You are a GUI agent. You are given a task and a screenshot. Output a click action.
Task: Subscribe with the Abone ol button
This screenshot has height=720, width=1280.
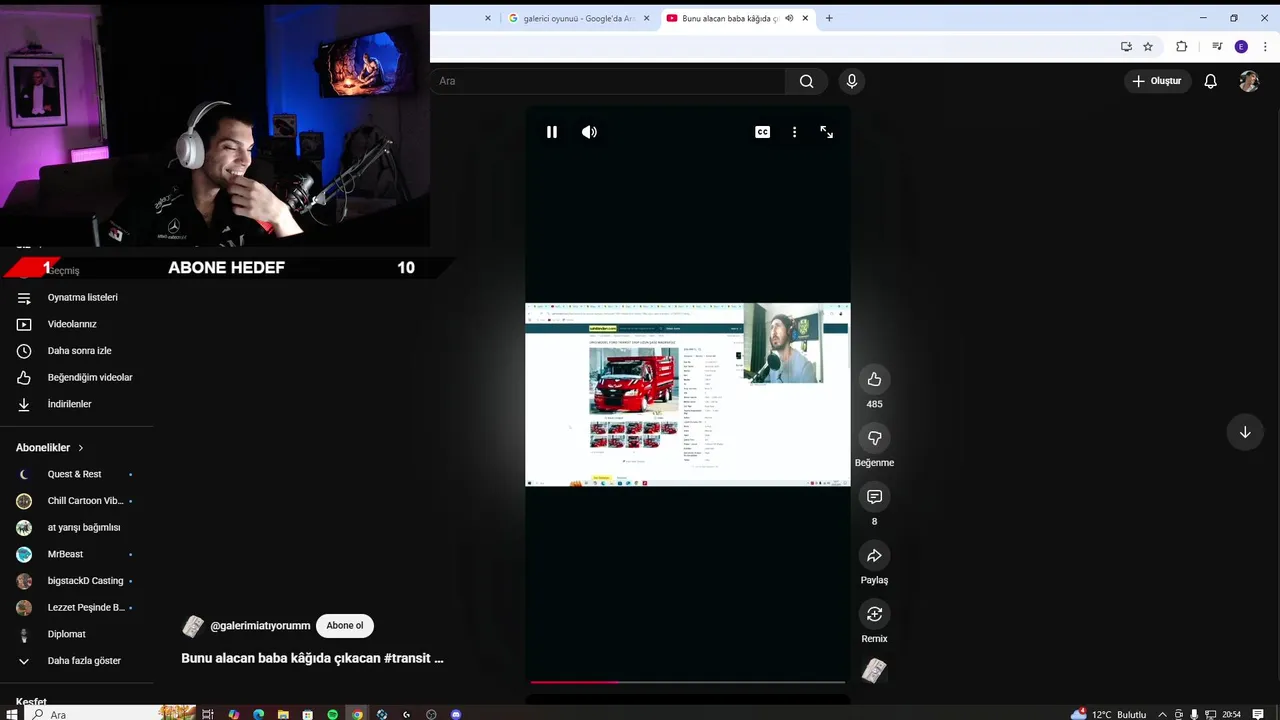345,626
